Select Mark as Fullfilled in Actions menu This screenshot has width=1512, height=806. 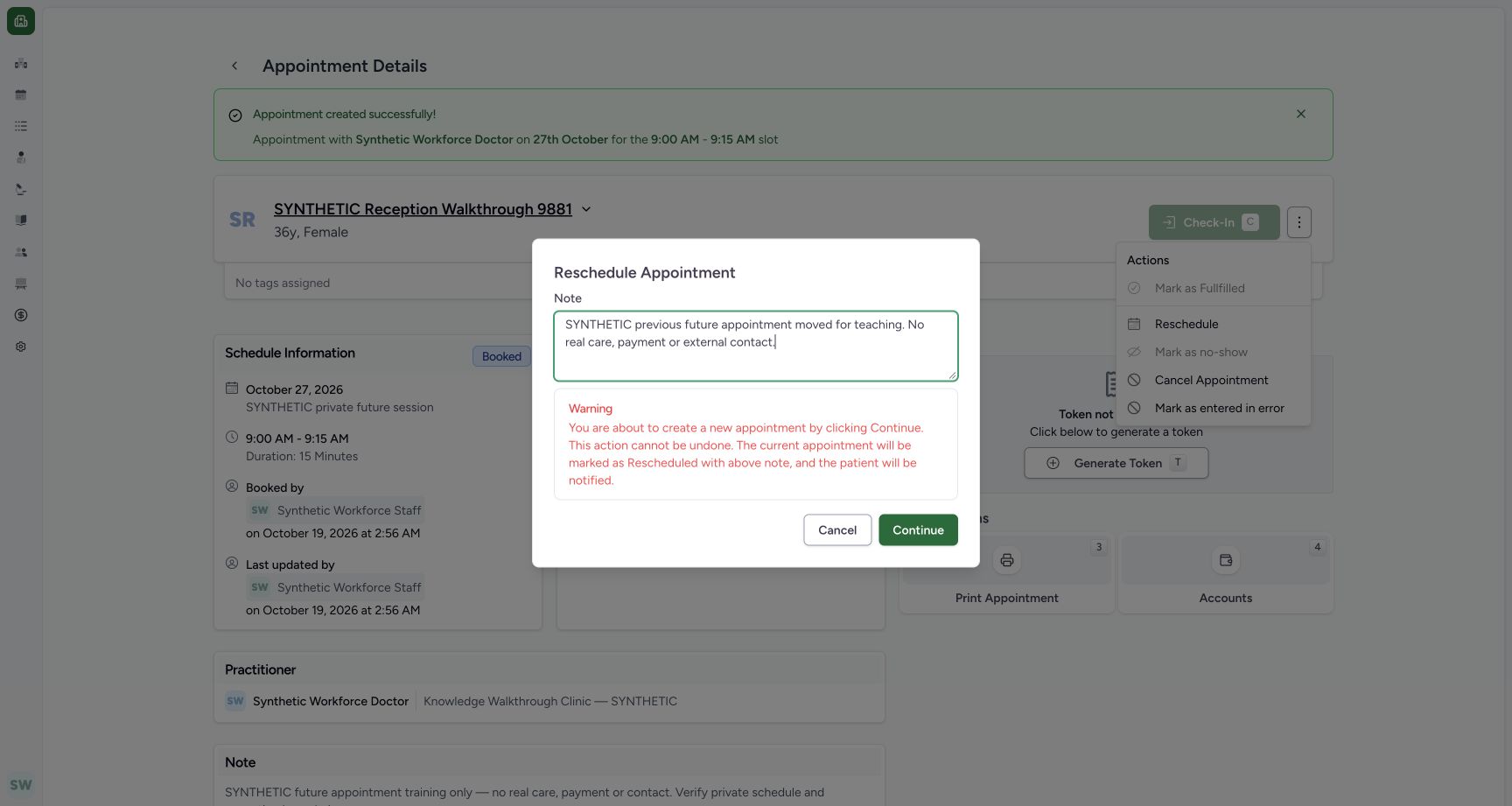pos(1214,288)
